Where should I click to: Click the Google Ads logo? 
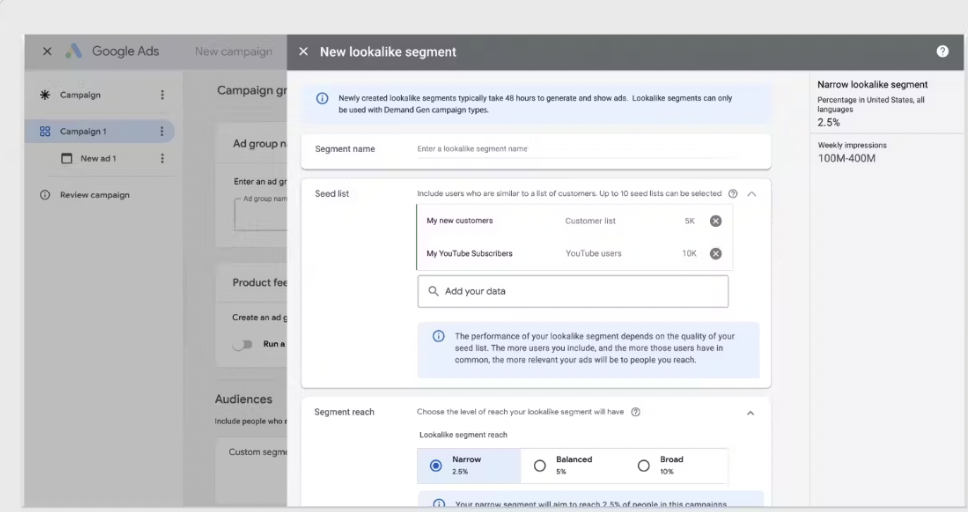pyautogui.click(x=73, y=51)
